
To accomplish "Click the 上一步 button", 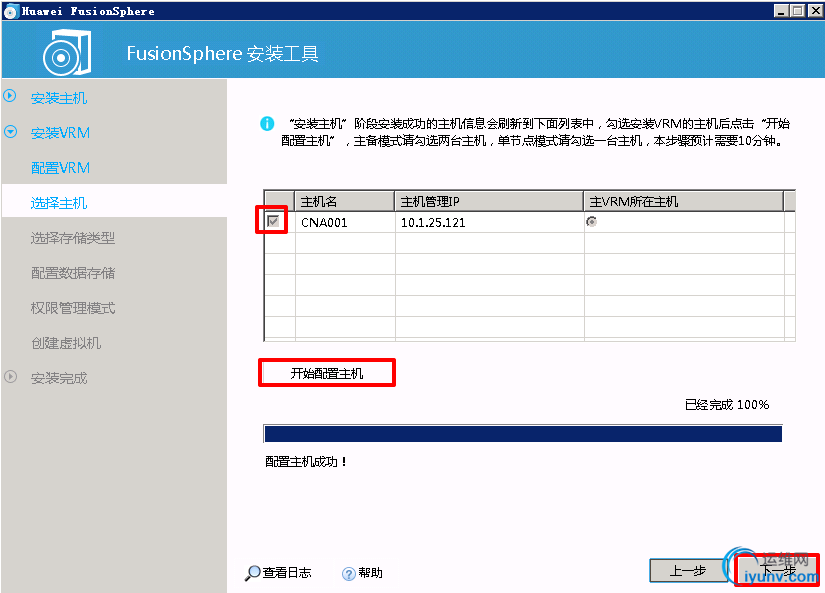I will (687, 570).
